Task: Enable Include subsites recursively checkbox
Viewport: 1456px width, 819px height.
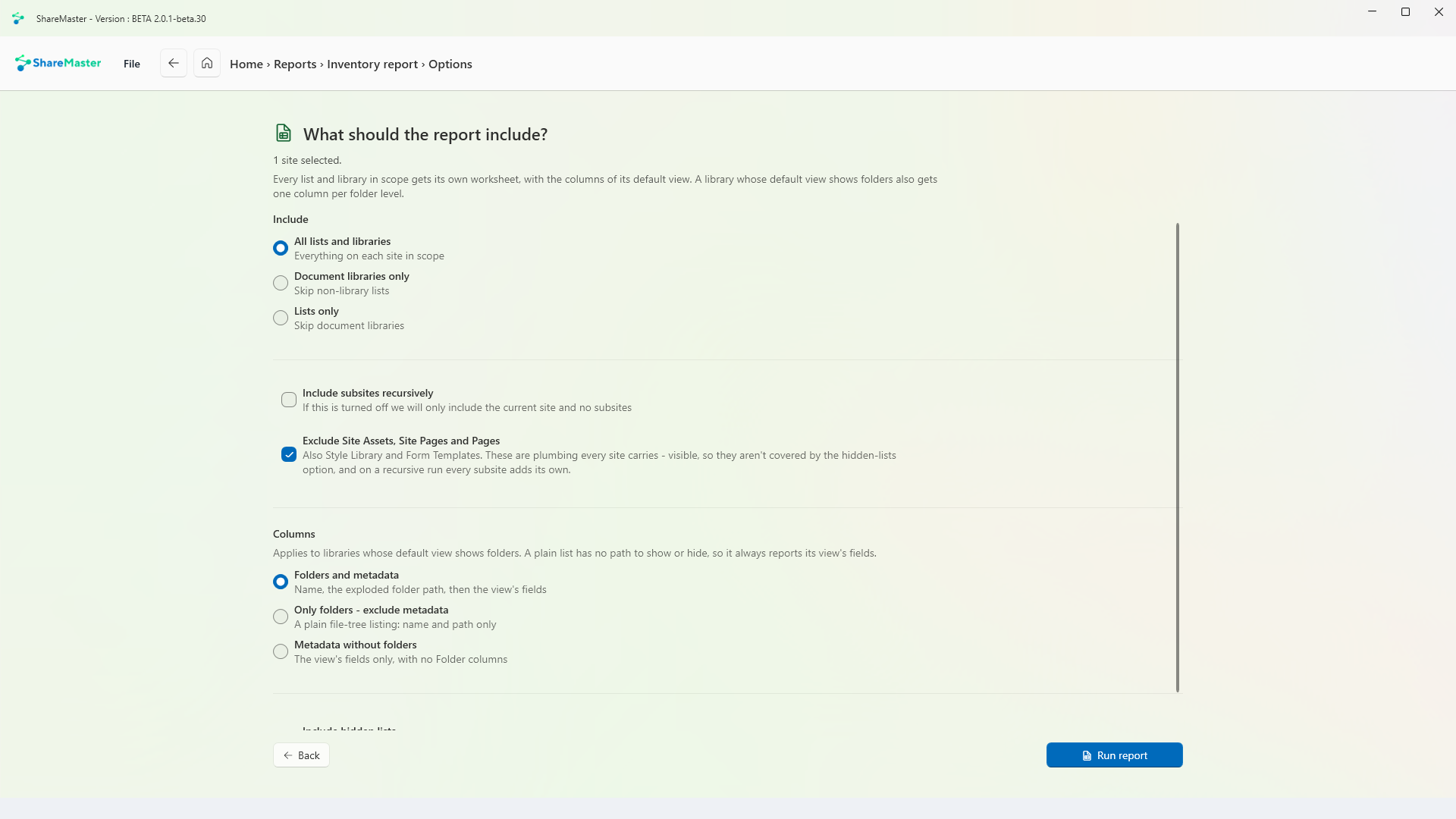Action: point(289,400)
